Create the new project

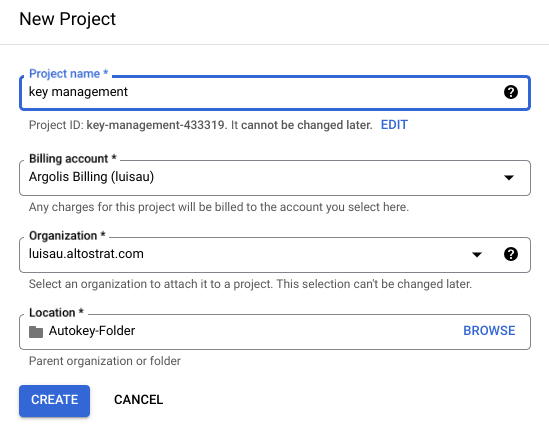point(55,401)
